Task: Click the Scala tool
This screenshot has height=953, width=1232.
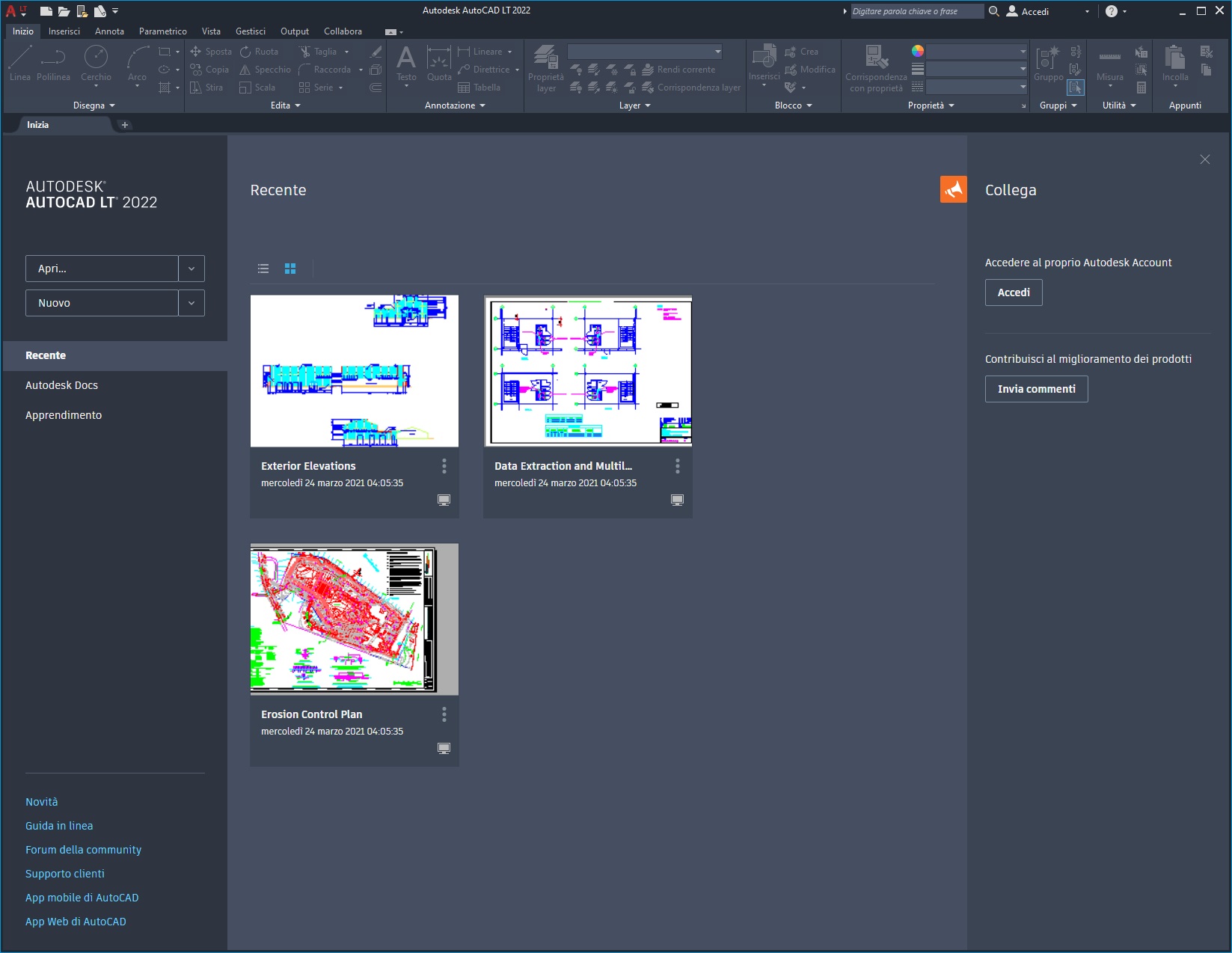Action: (257, 88)
